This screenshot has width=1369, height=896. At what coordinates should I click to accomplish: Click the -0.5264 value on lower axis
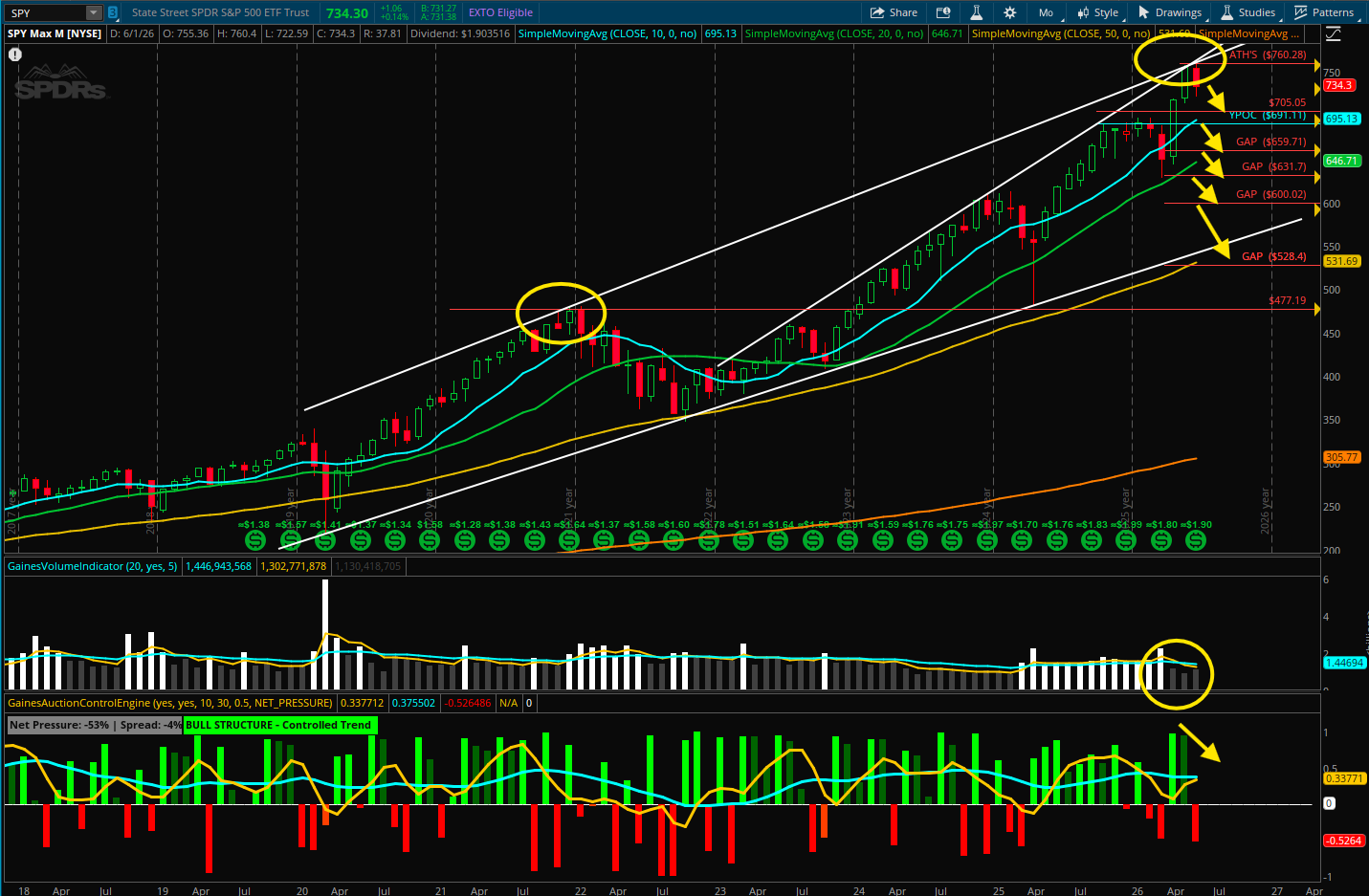coord(1344,841)
